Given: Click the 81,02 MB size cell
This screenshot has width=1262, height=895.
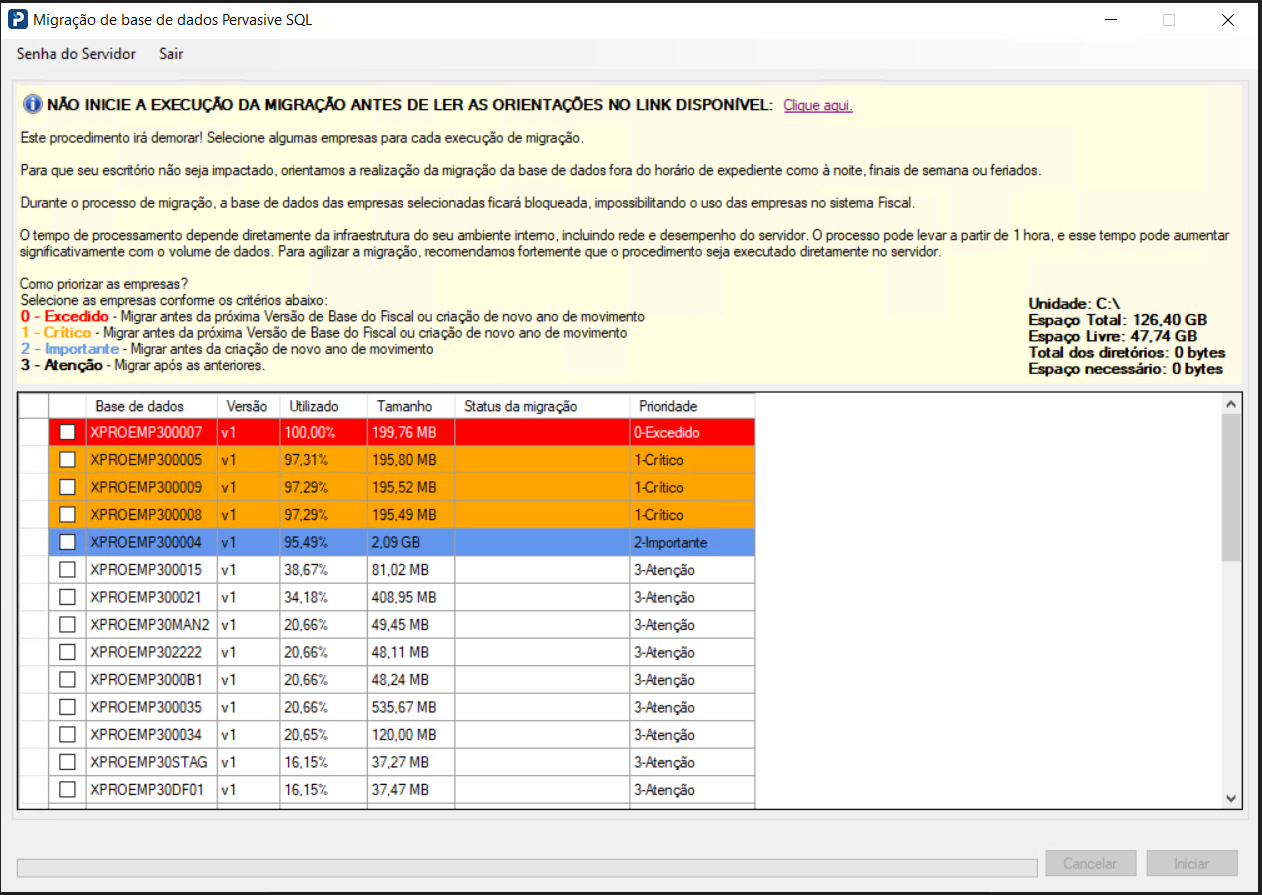Looking at the screenshot, I should pos(410,570).
